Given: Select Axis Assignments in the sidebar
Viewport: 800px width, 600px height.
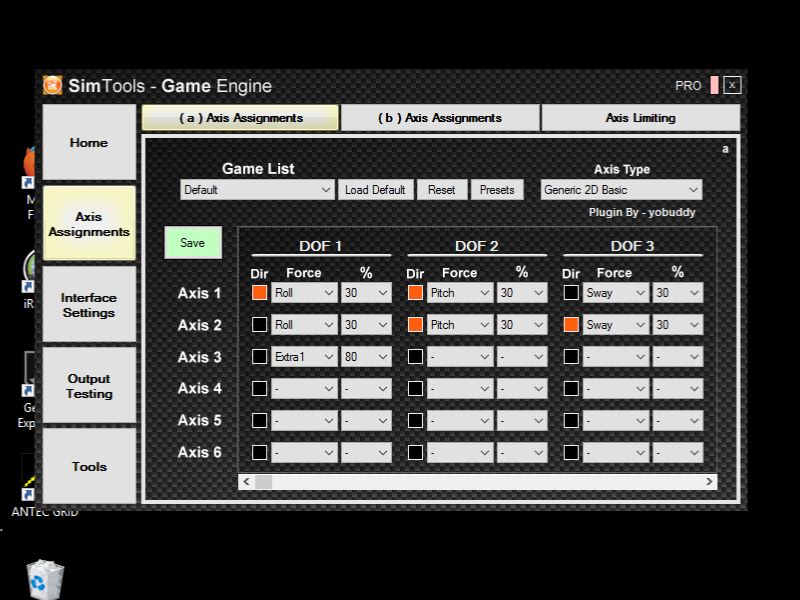Looking at the screenshot, I should [89, 223].
